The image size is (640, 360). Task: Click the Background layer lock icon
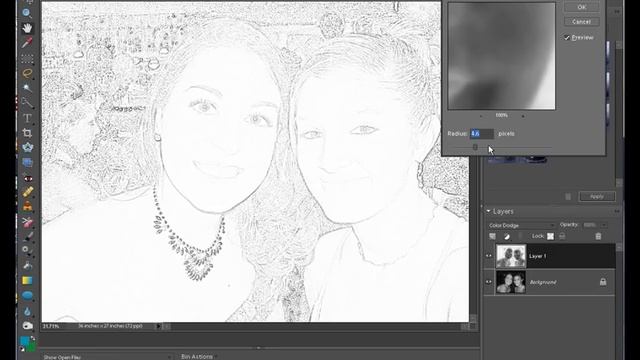tap(603, 282)
